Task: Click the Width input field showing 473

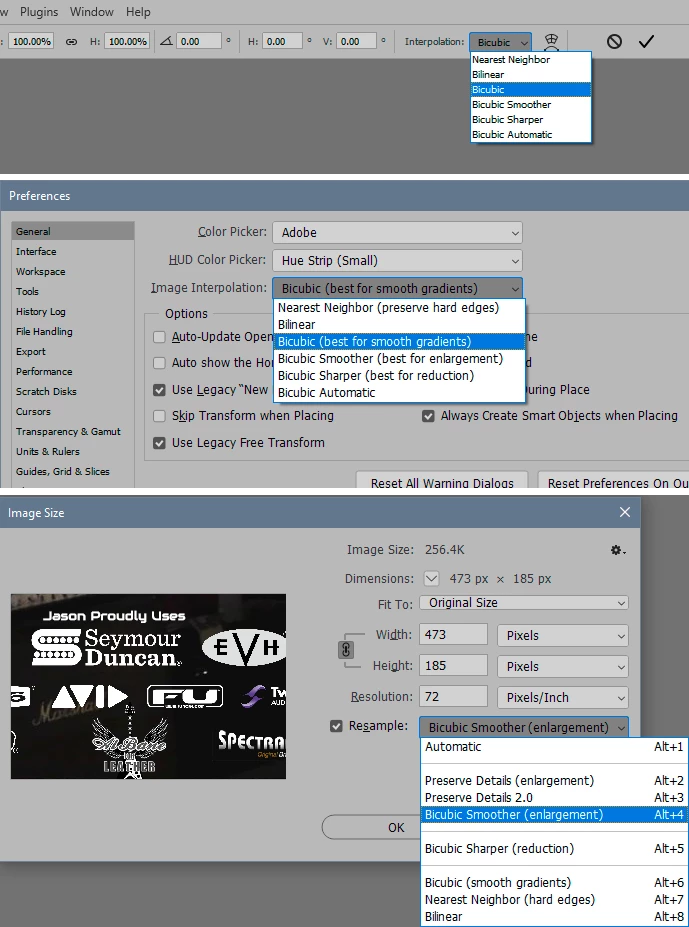Action: [454, 635]
